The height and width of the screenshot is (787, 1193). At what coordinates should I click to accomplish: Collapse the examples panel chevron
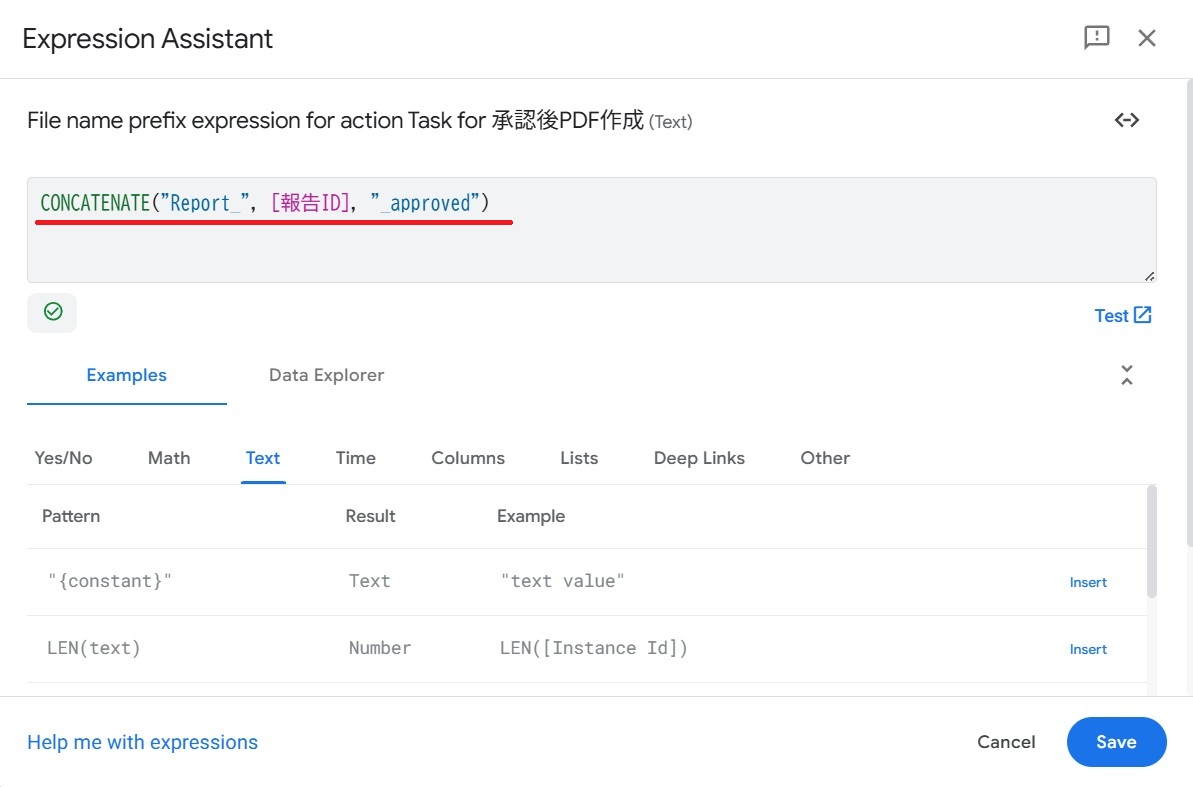[x=1127, y=376]
